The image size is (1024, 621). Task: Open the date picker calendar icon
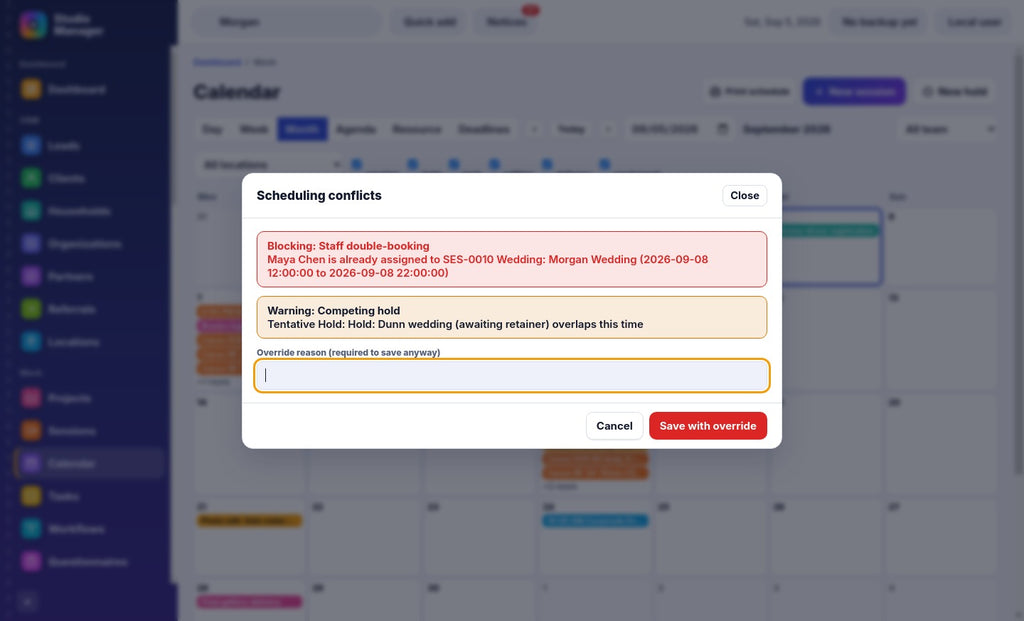(x=722, y=129)
